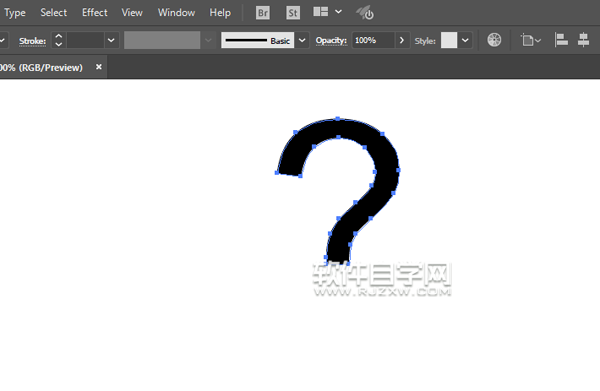Open the Effect menu

click(95, 13)
